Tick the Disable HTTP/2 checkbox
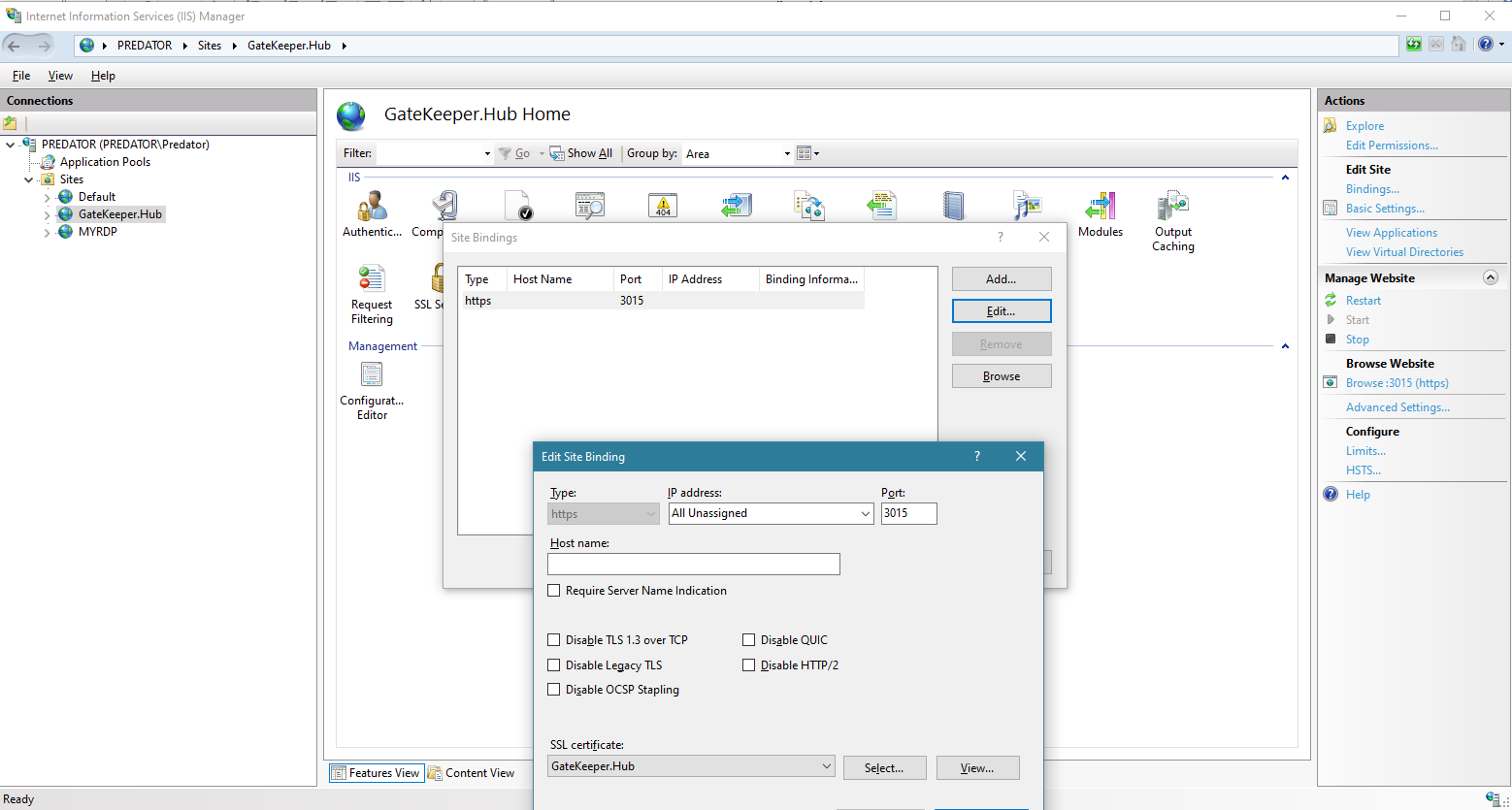This screenshot has width=1512, height=810. (x=749, y=665)
